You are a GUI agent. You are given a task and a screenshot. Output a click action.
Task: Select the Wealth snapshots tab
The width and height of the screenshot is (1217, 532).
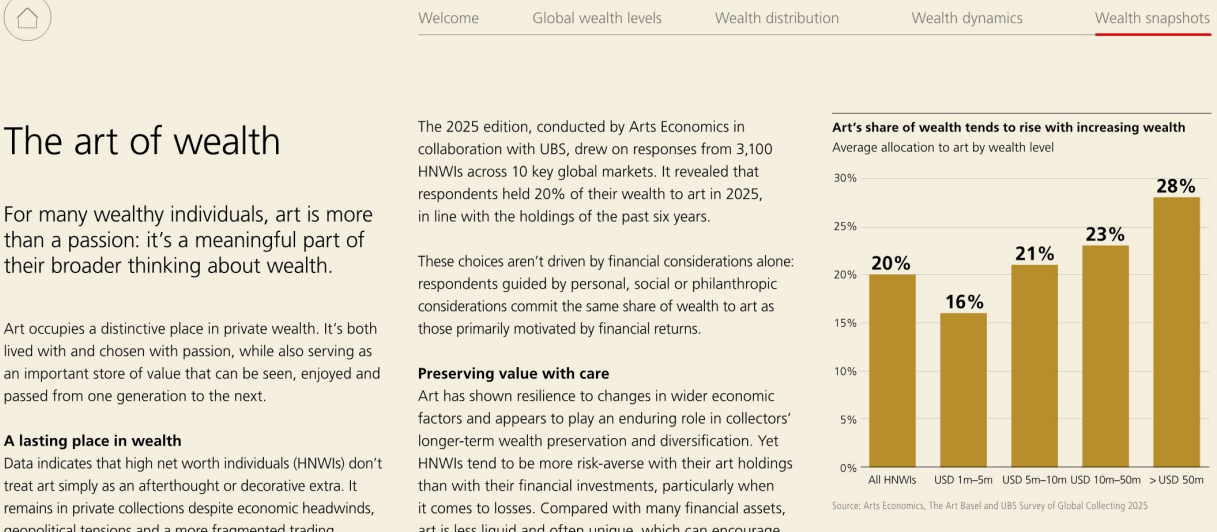click(1152, 18)
